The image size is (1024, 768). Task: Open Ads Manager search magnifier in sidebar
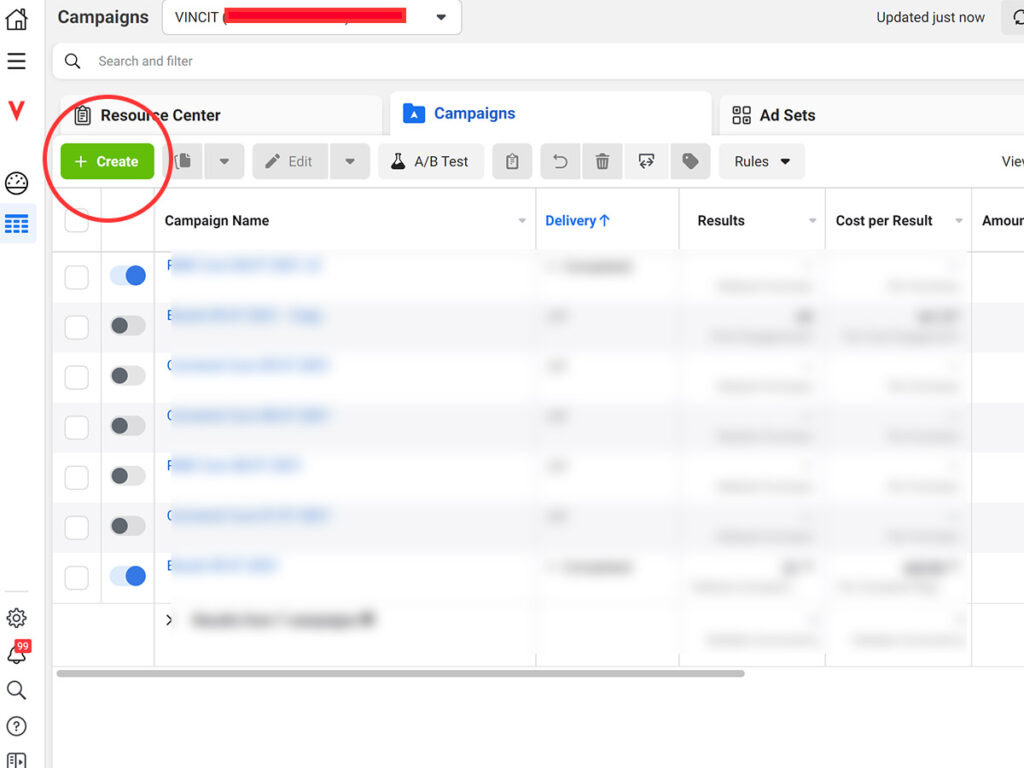coord(16,690)
